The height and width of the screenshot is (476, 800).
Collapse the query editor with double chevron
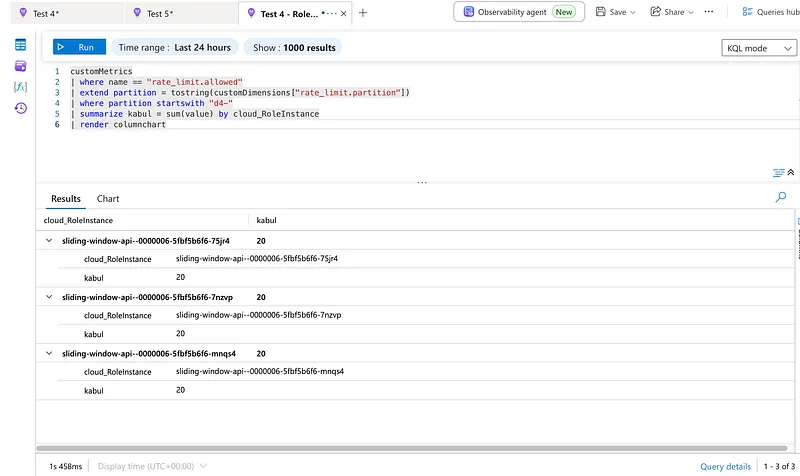(x=791, y=172)
